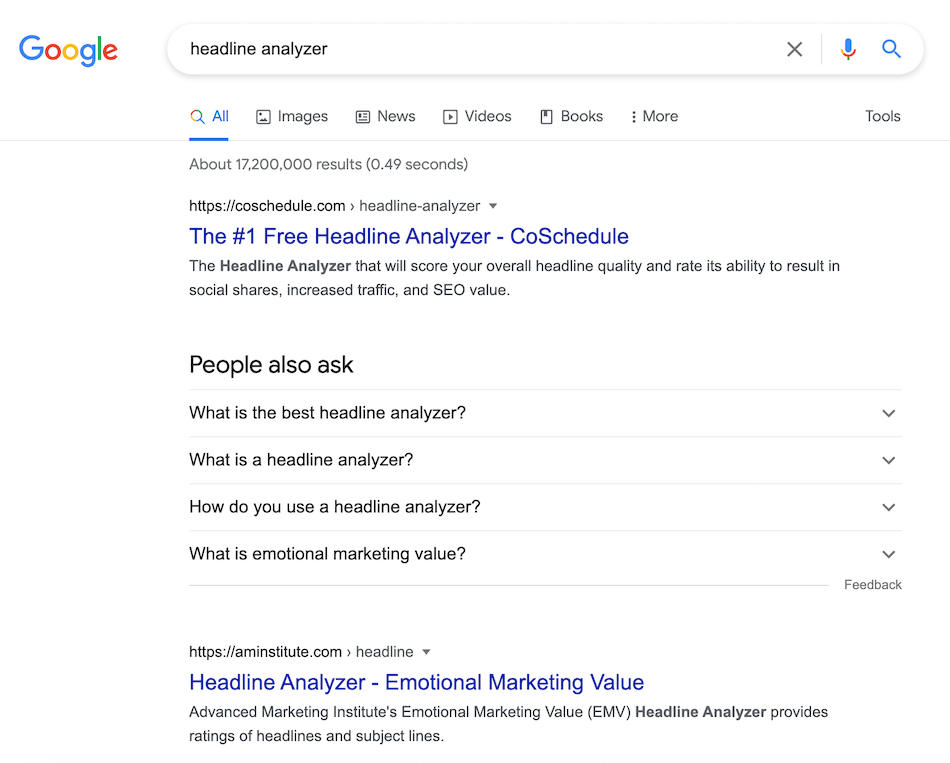Start voice search with the microphone icon

pyautogui.click(x=848, y=49)
